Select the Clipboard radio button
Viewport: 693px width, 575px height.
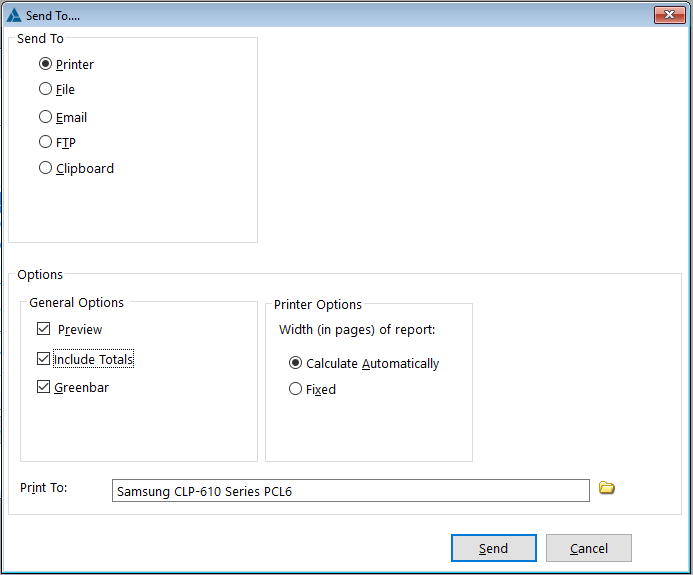point(46,168)
